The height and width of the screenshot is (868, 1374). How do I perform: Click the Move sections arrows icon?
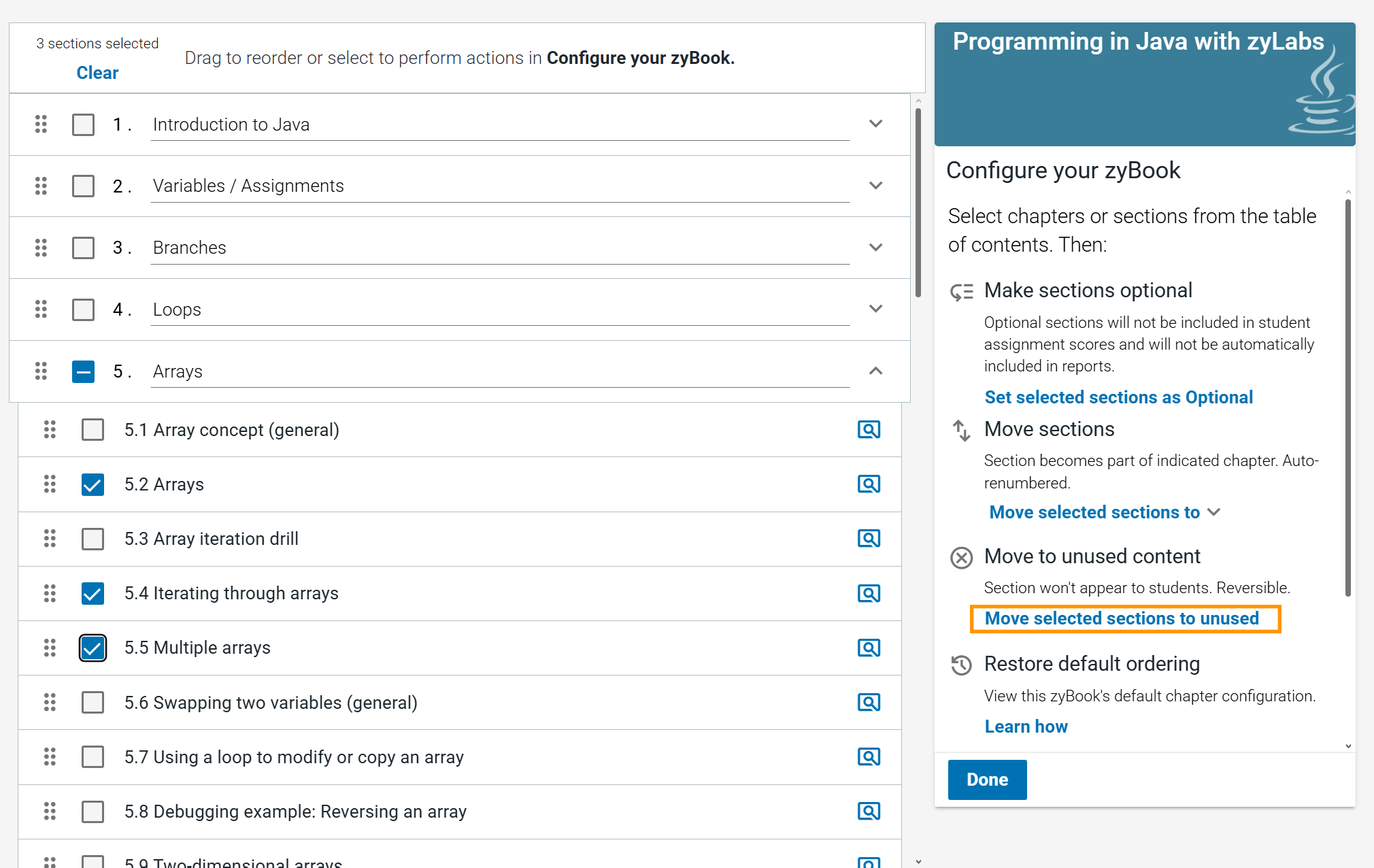[961, 430]
